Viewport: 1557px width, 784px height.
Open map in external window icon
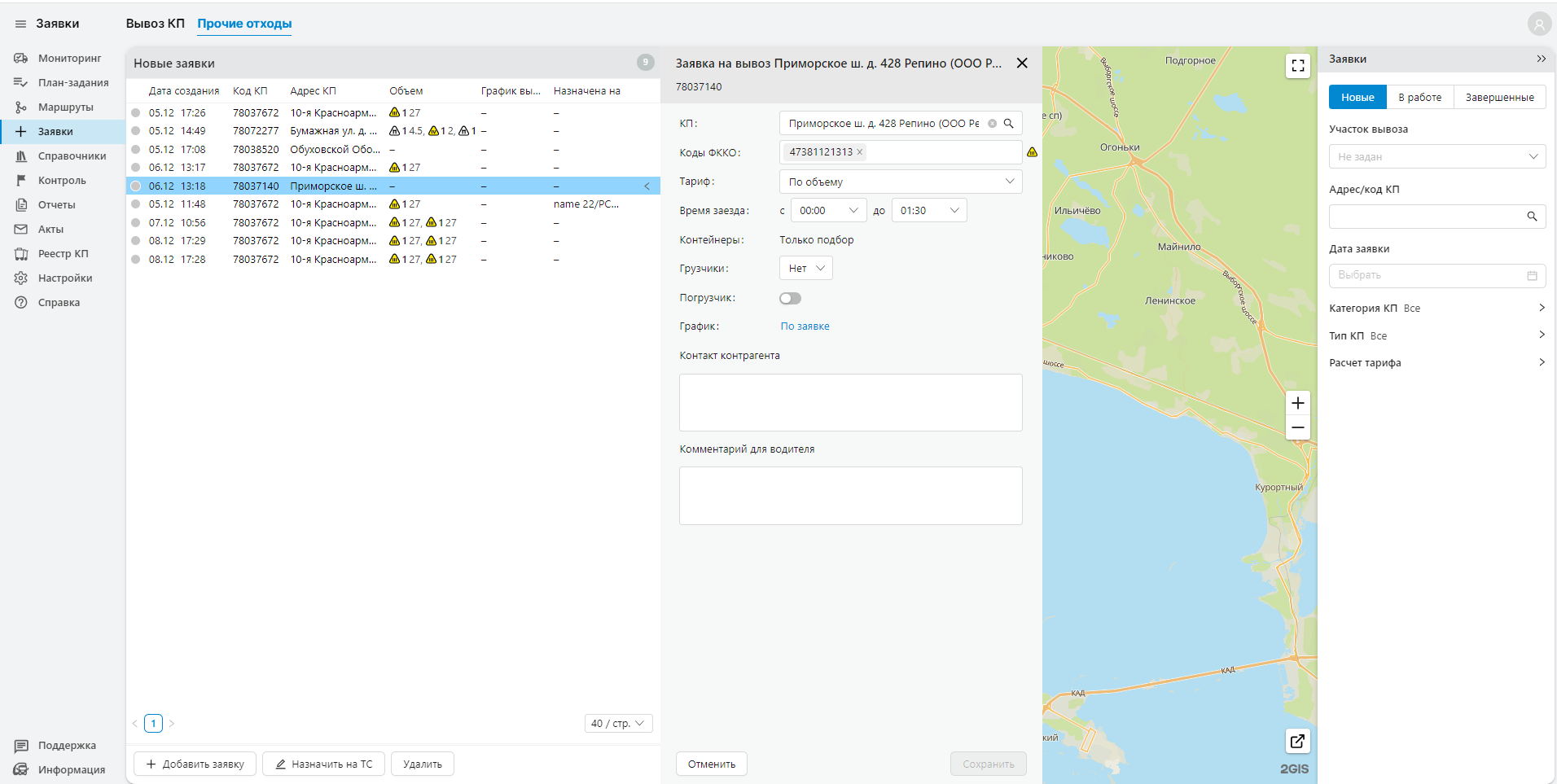[1297, 741]
